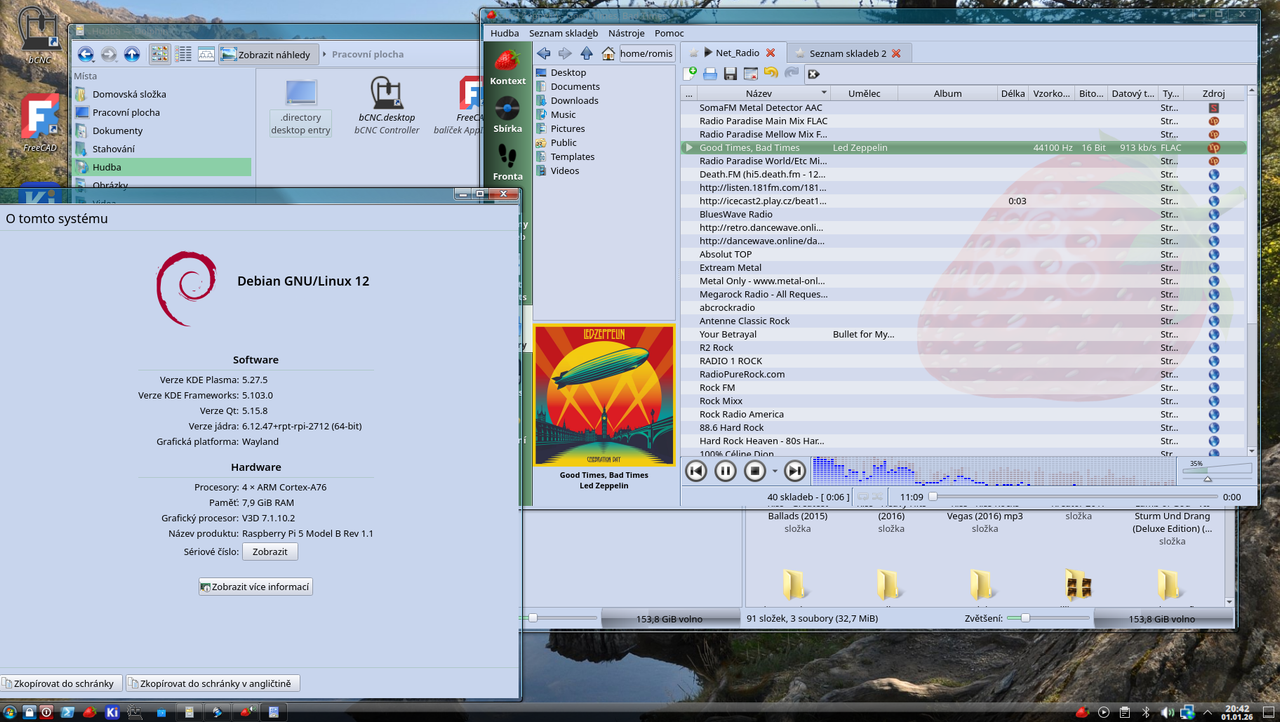Toggle favorite star on Net_Radio tab

pyautogui.click(x=694, y=53)
